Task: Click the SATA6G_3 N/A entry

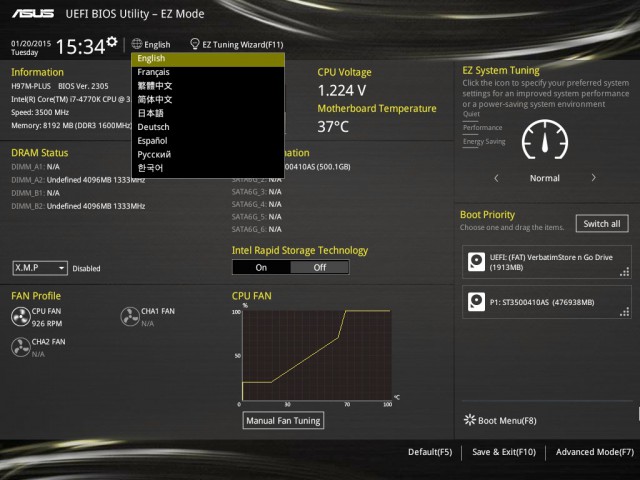Action: tap(256, 191)
